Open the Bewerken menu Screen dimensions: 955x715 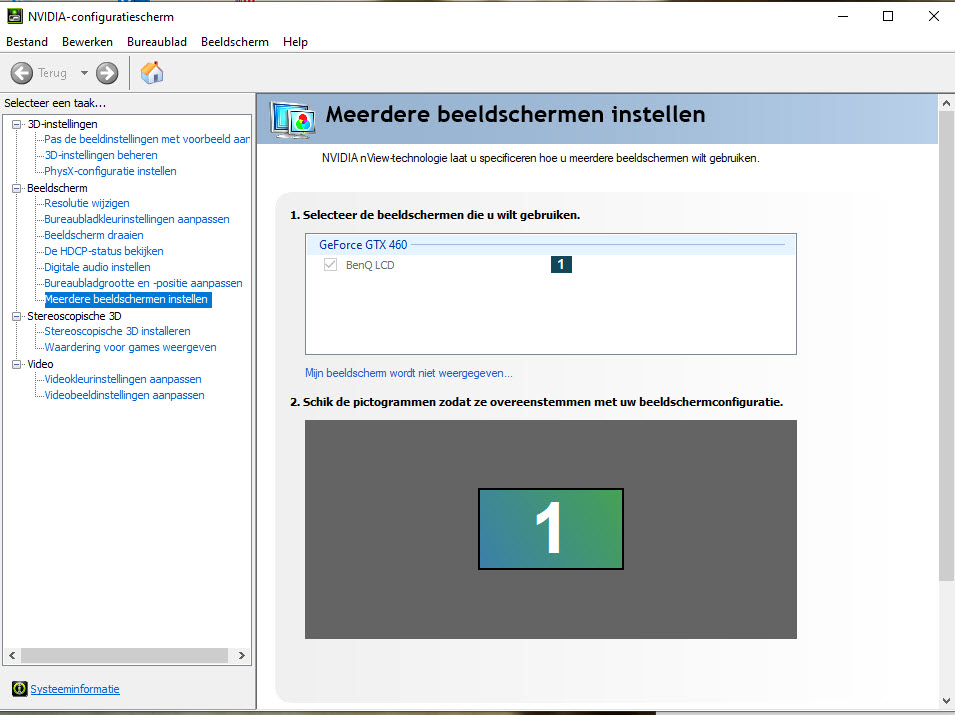coord(87,41)
